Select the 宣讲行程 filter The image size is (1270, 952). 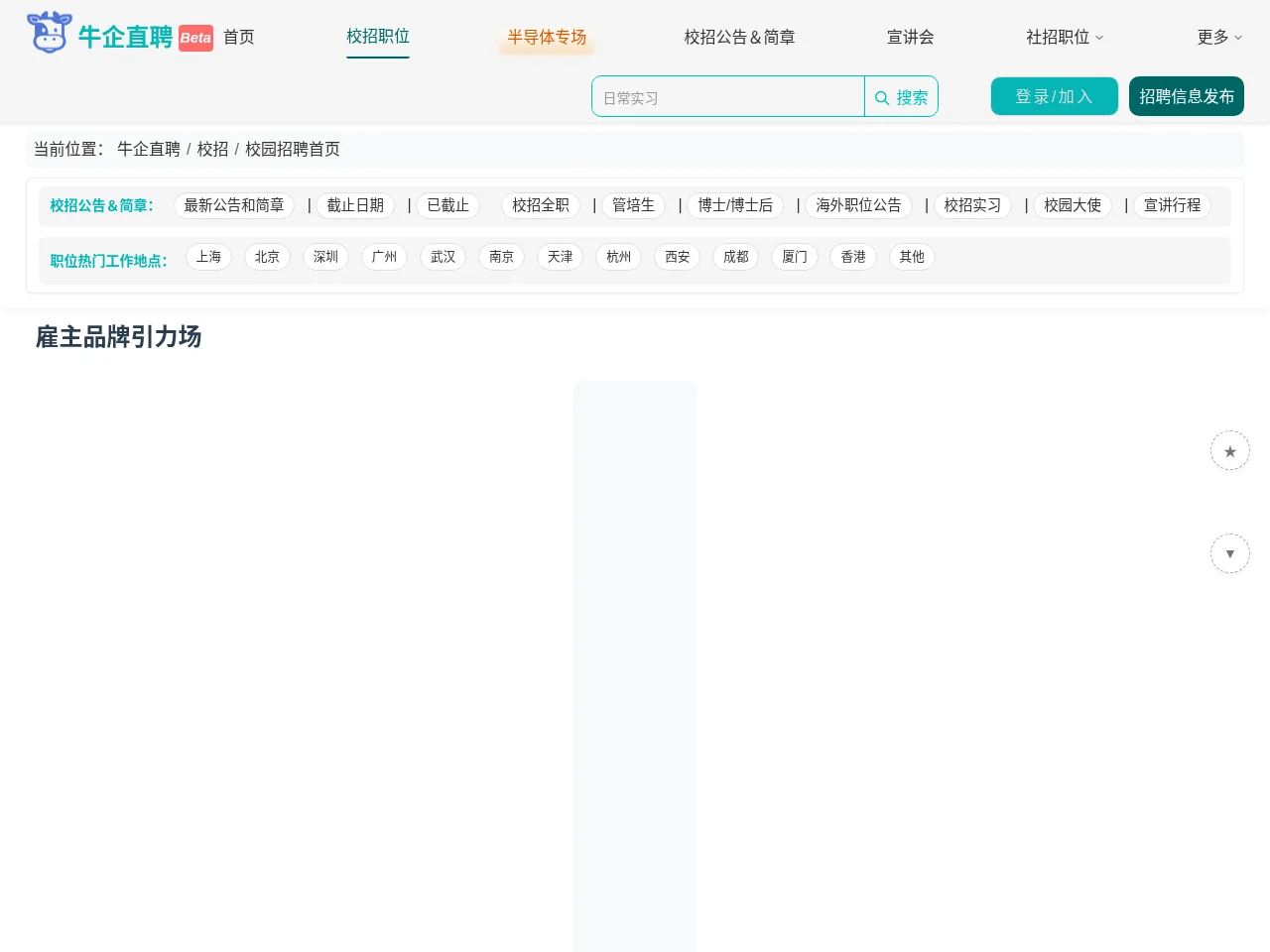1172,205
